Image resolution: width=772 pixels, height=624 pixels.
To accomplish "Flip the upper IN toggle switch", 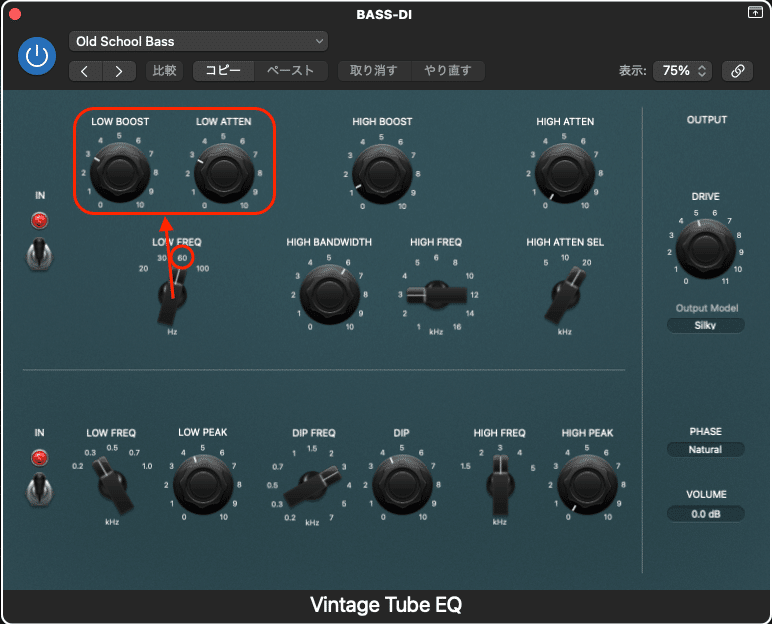I will click(x=39, y=254).
